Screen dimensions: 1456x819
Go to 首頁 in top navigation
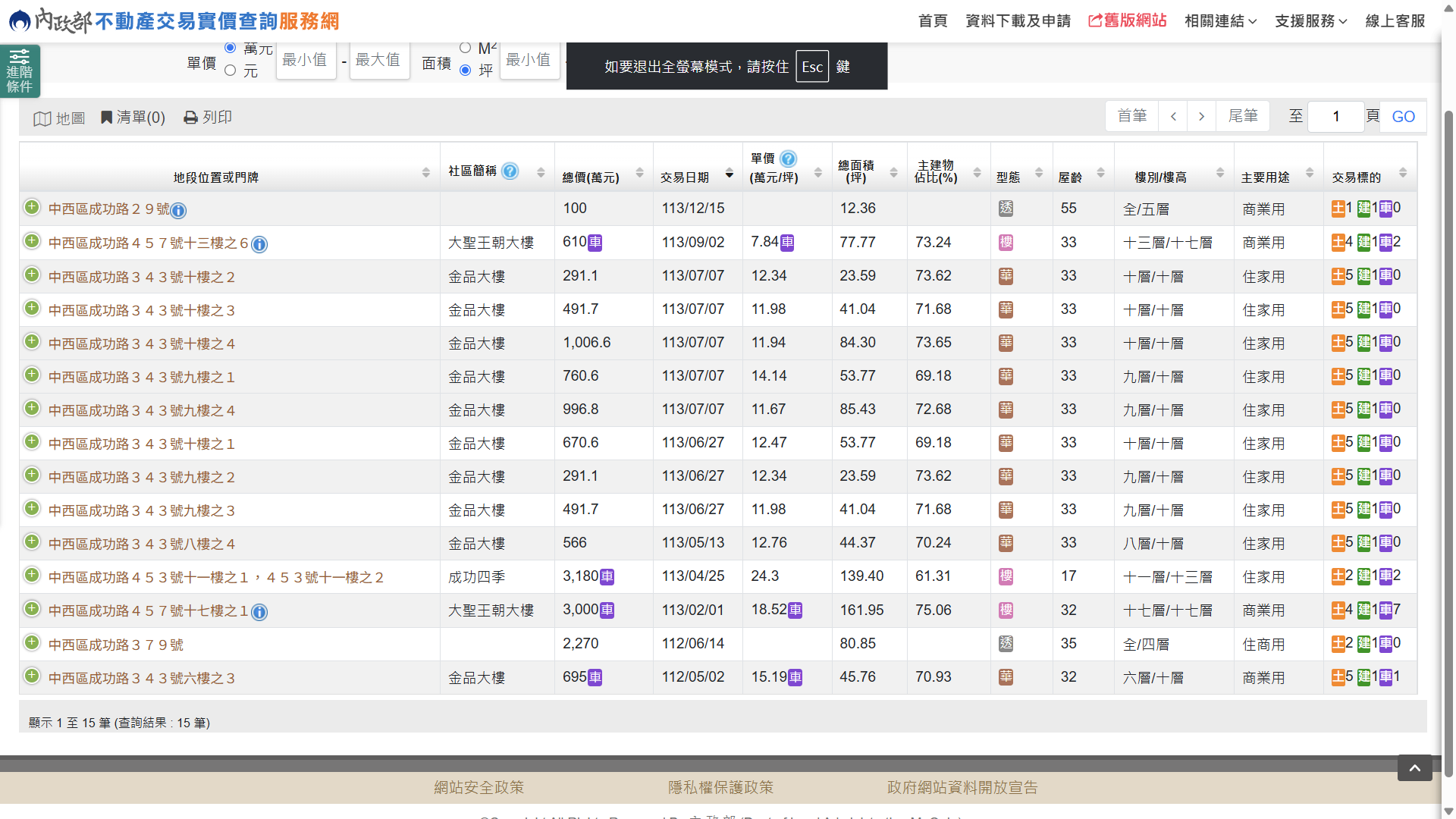click(x=932, y=21)
